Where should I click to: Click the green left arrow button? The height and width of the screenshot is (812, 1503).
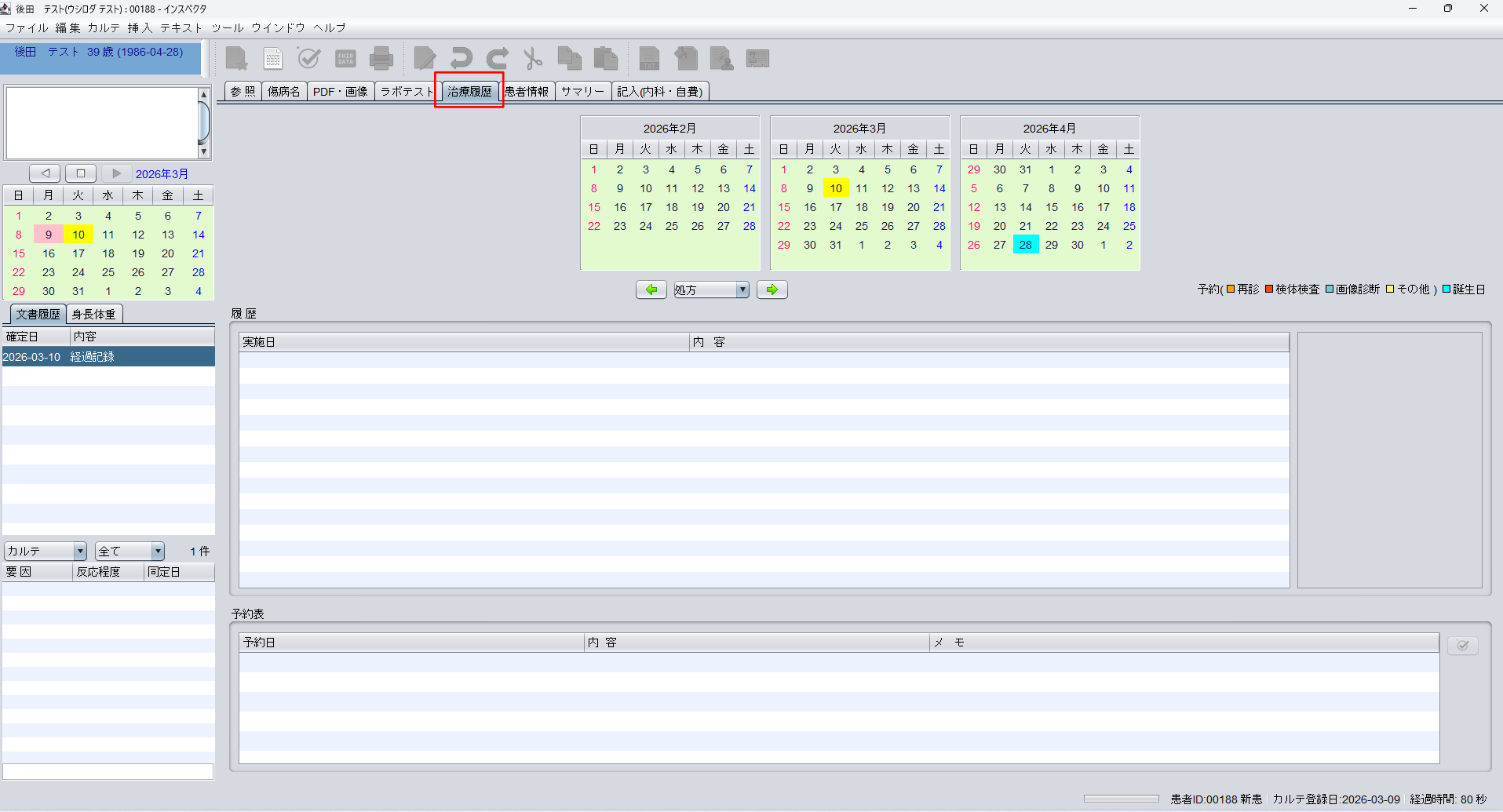pyautogui.click(x=651, y=289)
